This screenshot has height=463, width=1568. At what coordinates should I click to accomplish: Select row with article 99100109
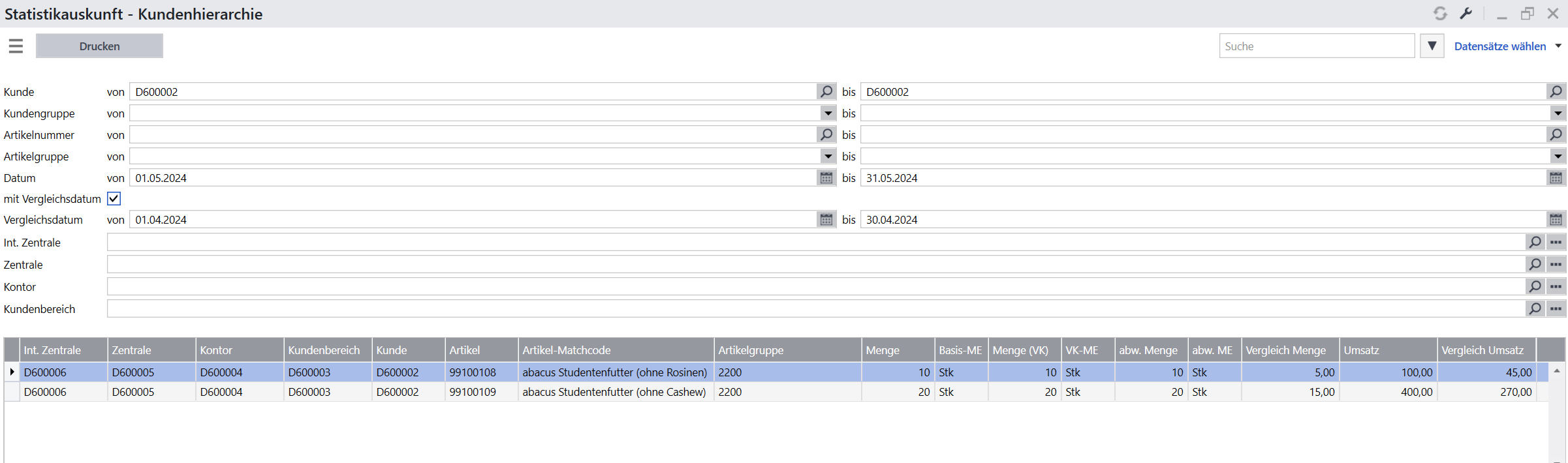click(x=472, y=392)
